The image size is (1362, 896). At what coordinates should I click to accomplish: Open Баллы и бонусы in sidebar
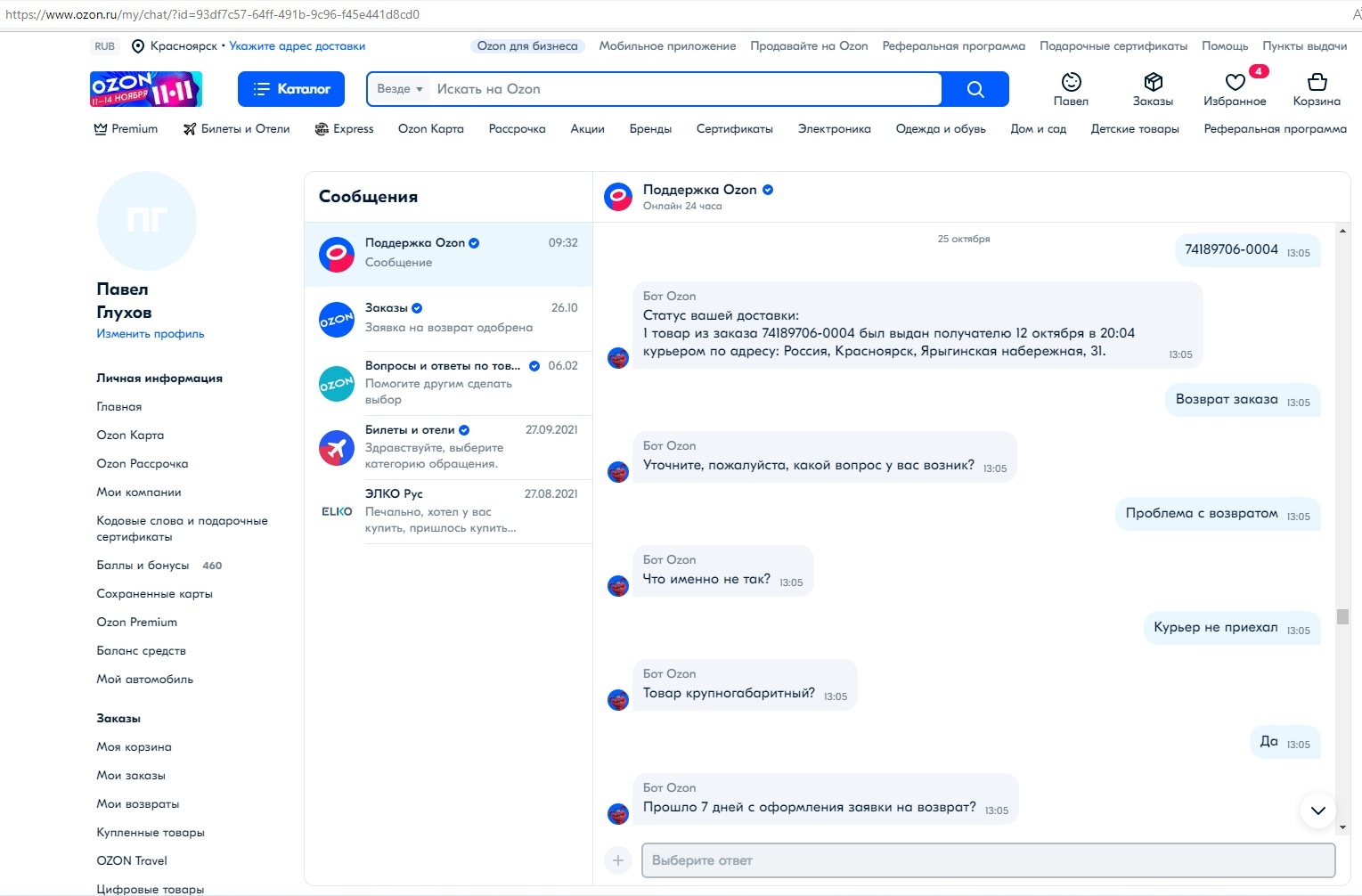point(143,566)
